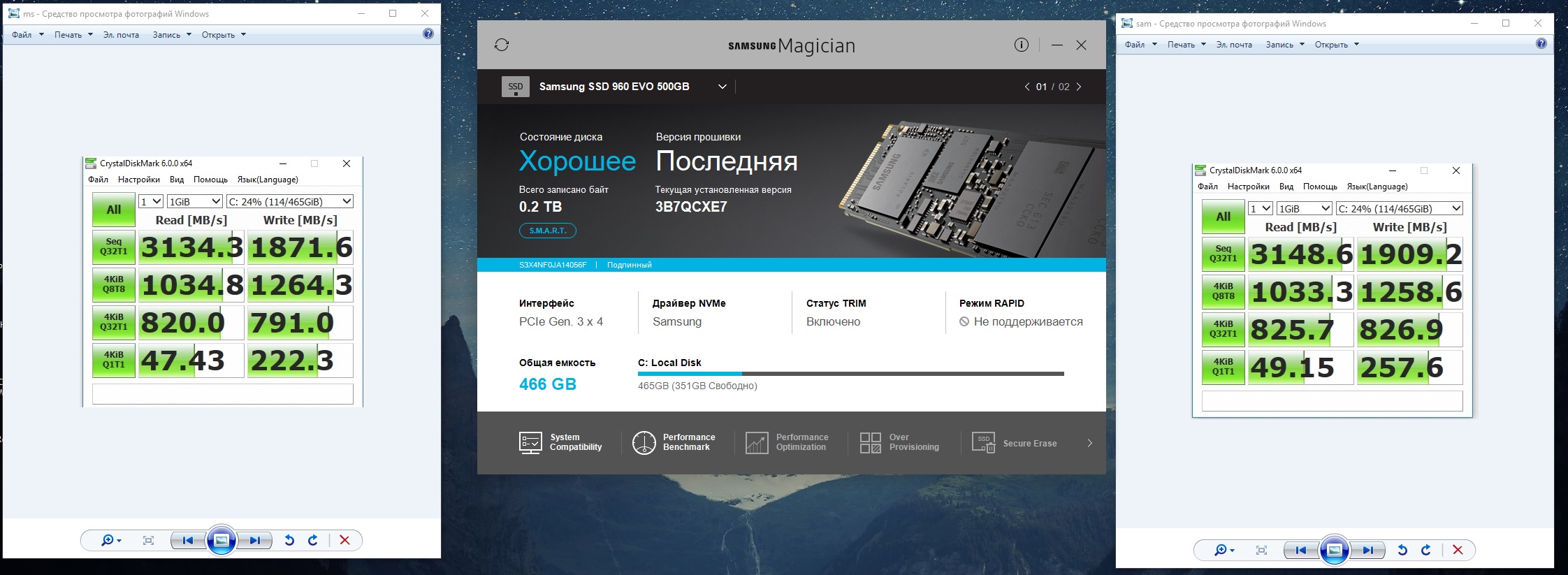Open Открыть menu in sam viewer

tap(1337, 44)
